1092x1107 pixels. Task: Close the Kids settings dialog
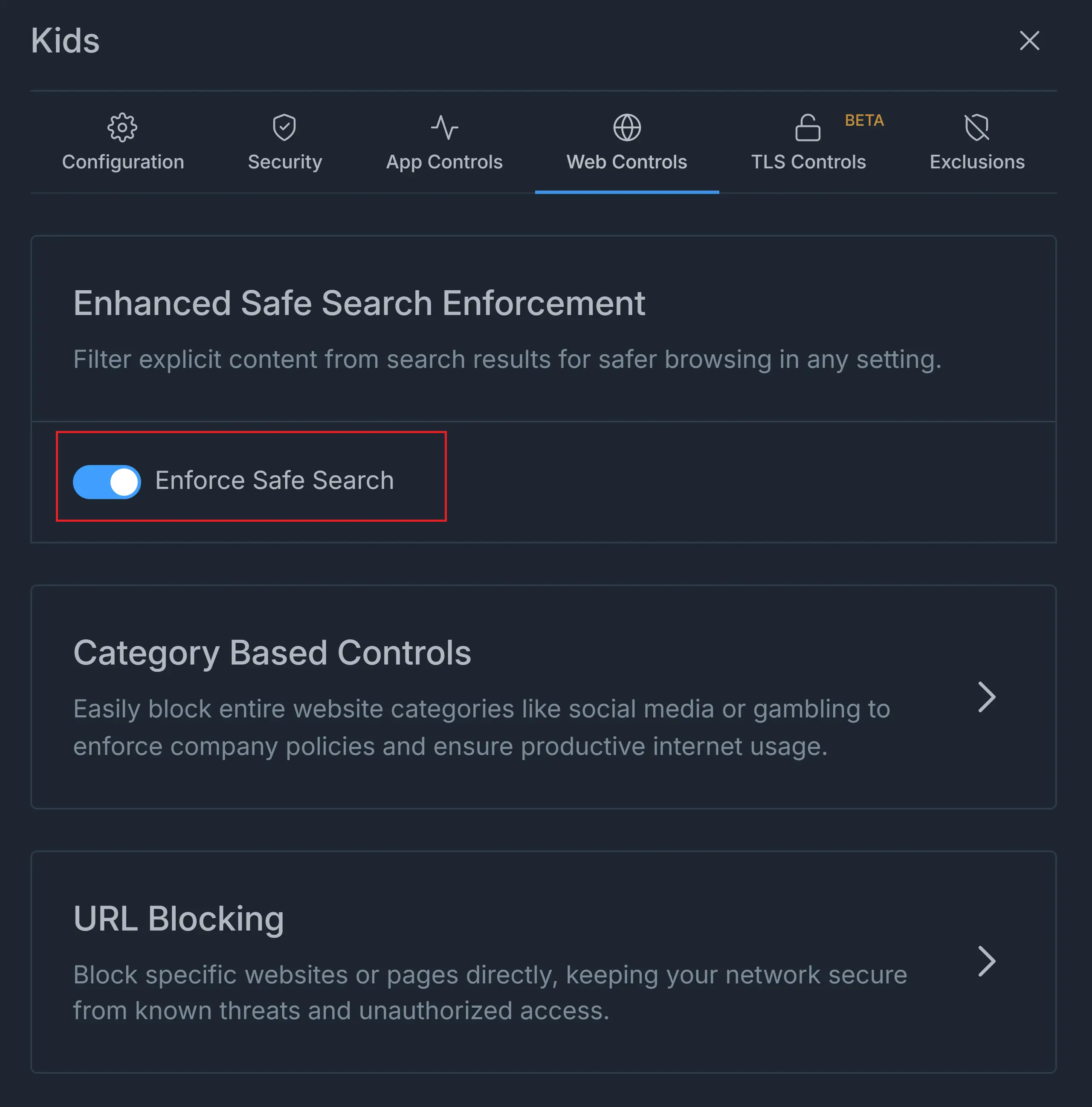pyautogui.click(x=1029, y=40)
